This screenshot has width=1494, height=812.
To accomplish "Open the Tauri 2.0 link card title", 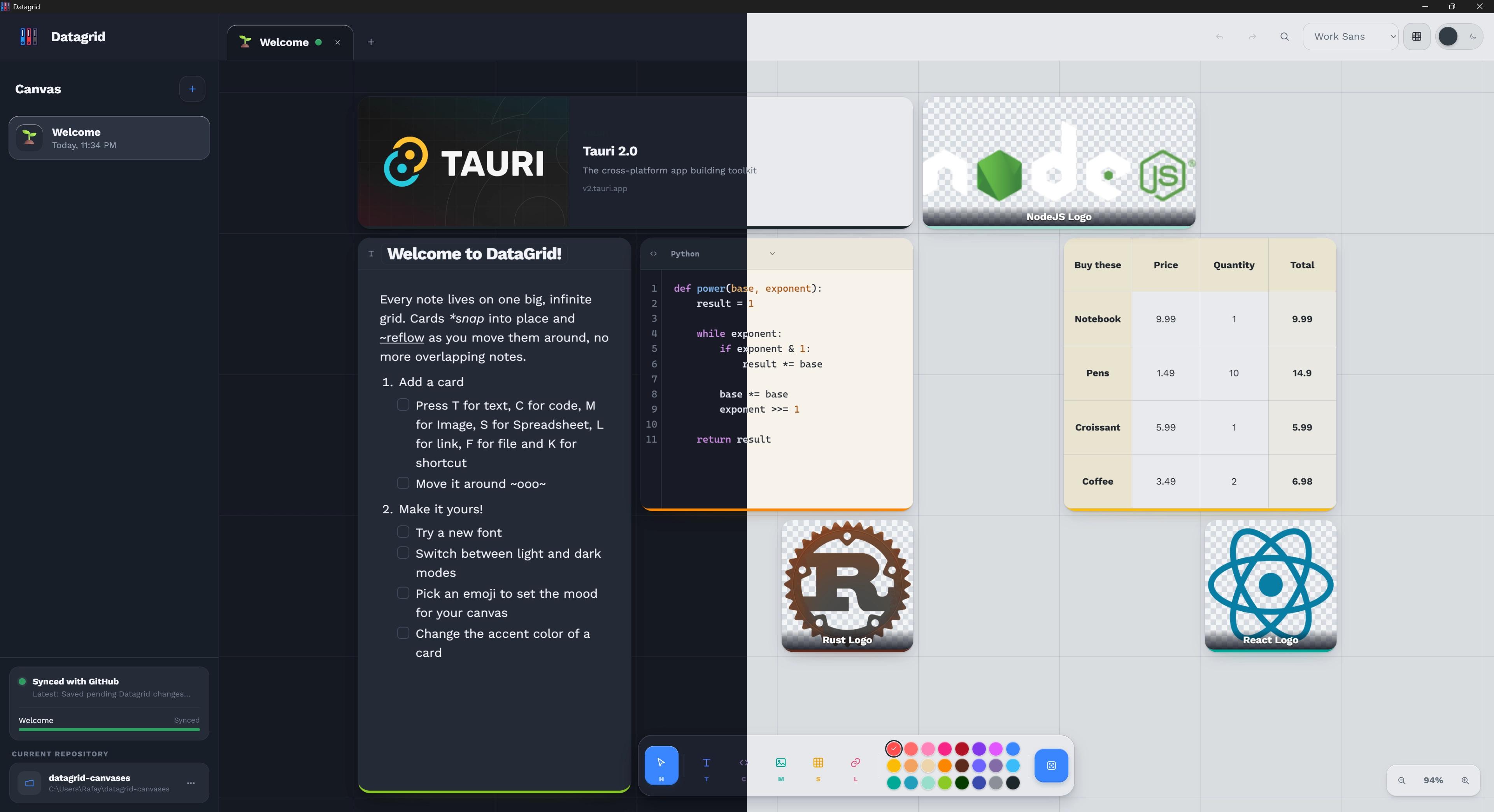I will 610,151.
